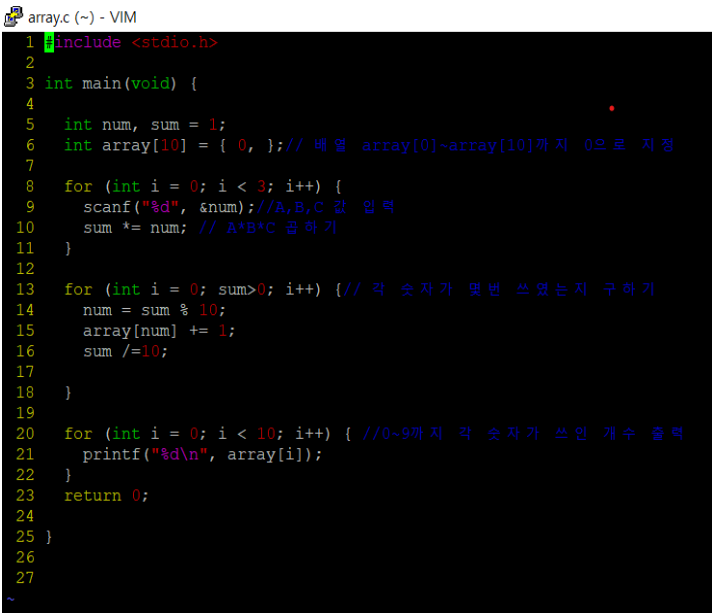714x615 pixels.
Task: Click 'int num, sum = 1;' on line 5
Action: (x=145, y=125)
